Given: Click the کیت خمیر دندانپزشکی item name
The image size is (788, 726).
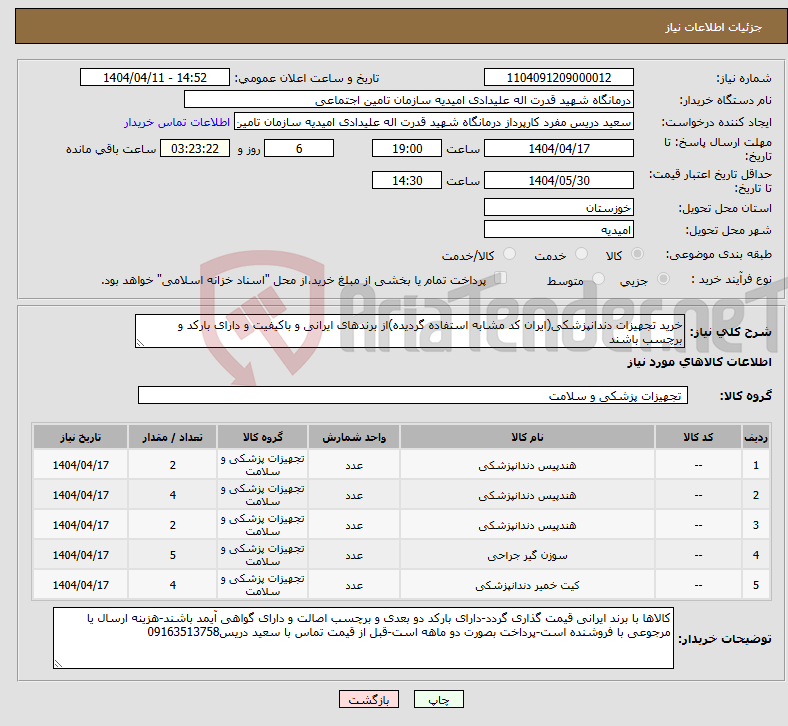Looking at the screenshot, I should pyautogui.click(x=527, y=586).
